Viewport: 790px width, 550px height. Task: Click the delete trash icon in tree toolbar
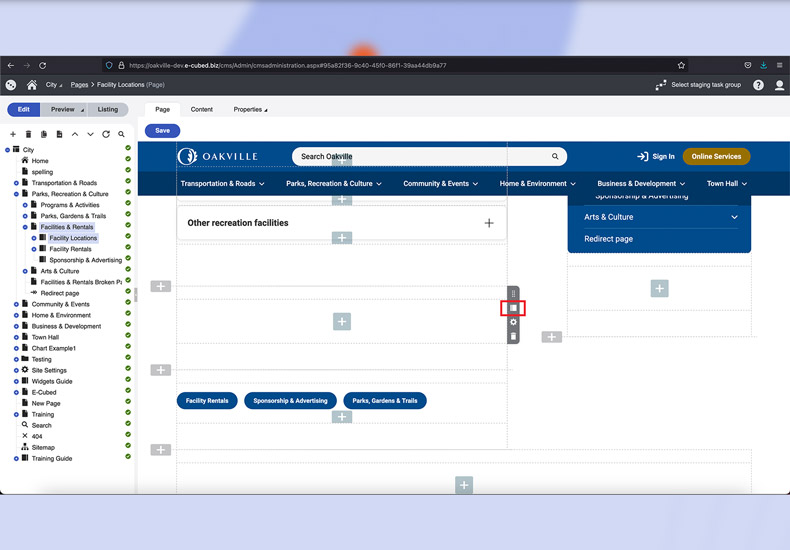[29, 134]
